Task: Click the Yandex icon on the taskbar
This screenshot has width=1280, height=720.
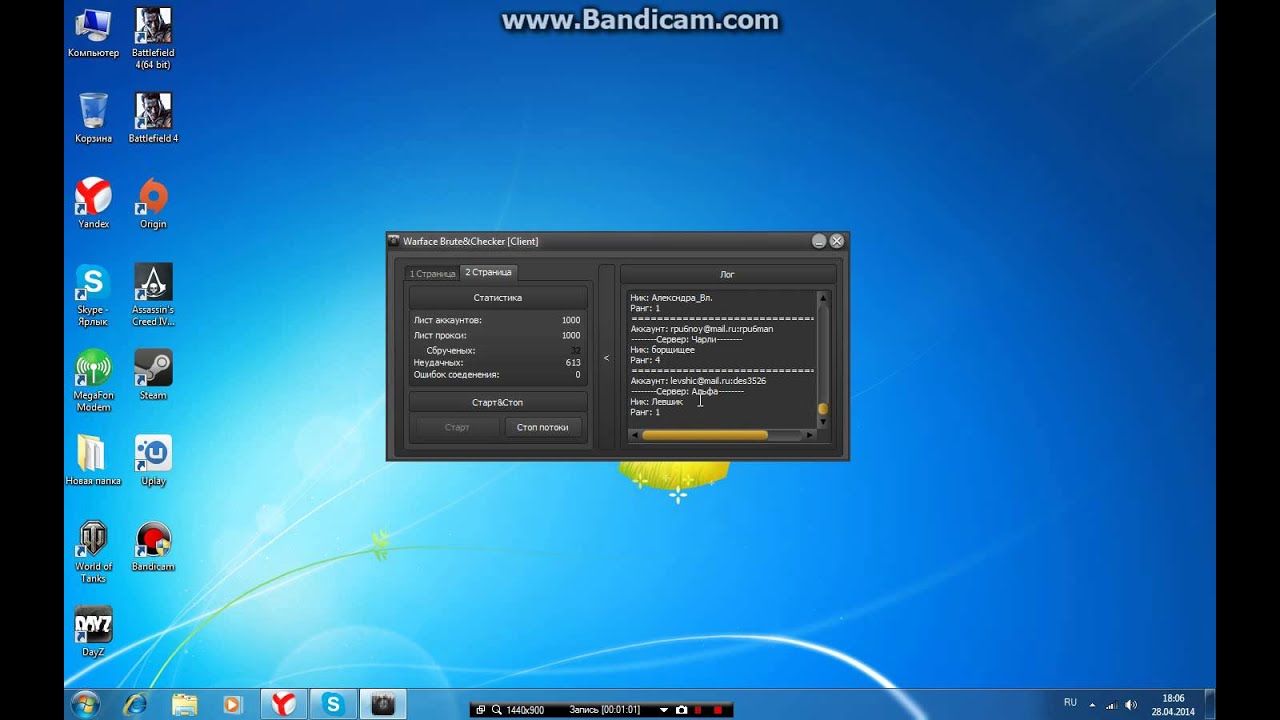Action: coord(284,704)
